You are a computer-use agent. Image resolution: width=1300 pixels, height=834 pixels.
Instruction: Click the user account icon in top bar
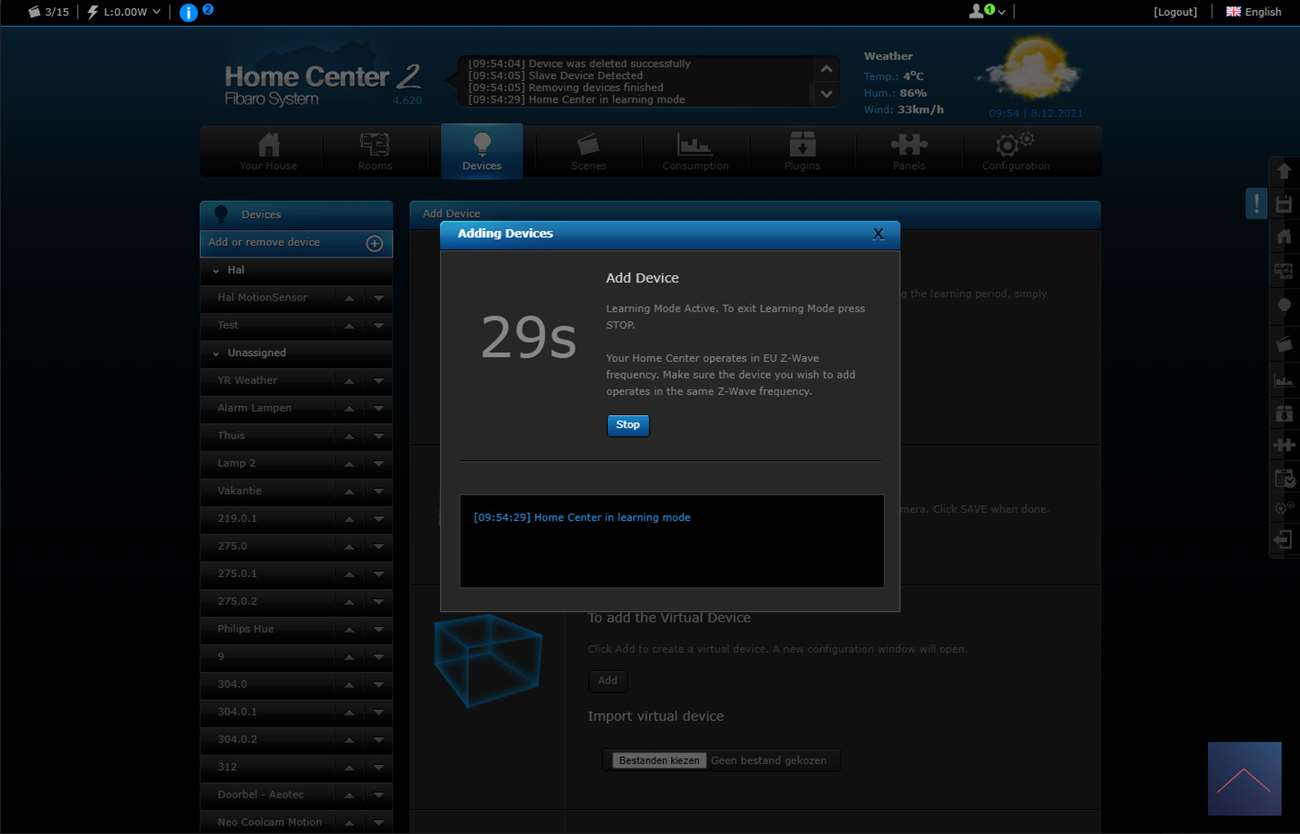pos(977,12)
